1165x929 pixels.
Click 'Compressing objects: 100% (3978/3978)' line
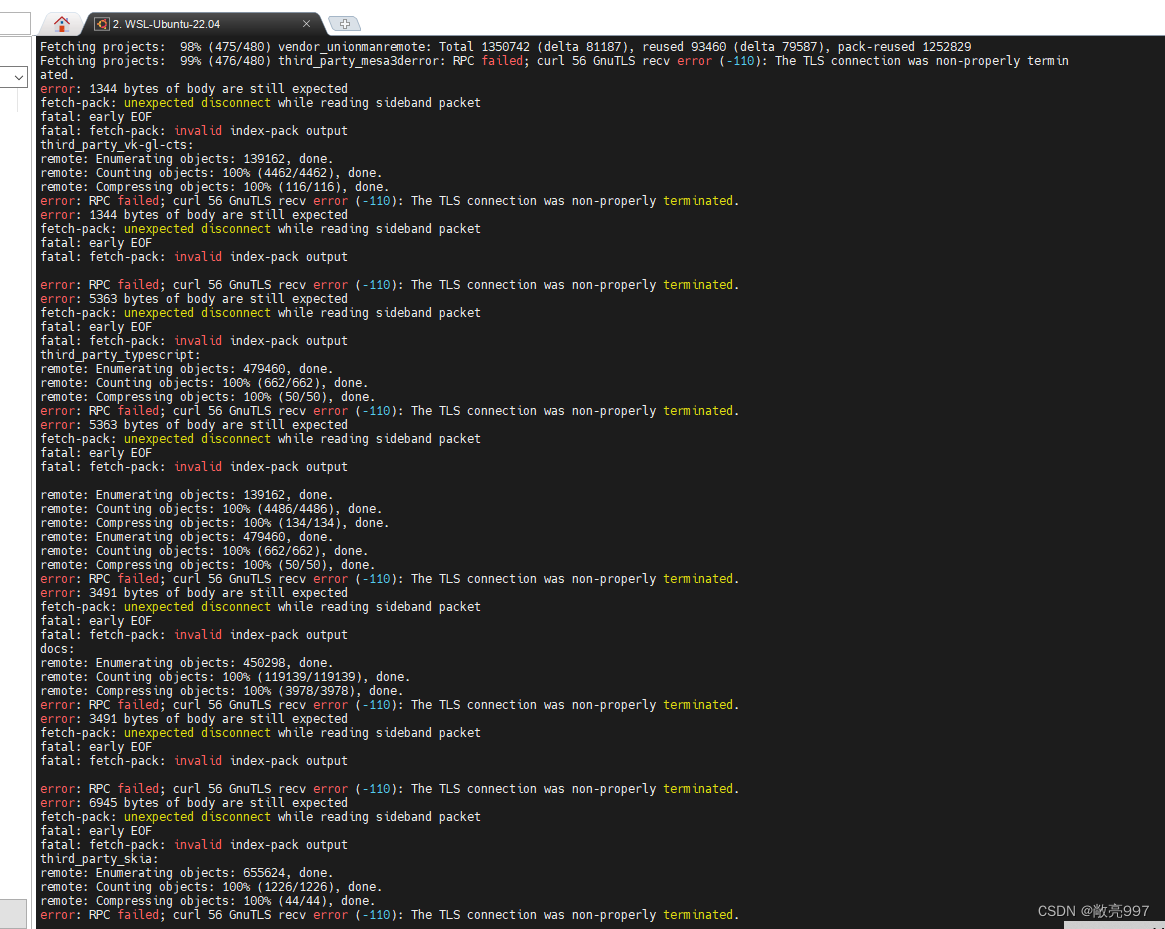click(221, 691)
